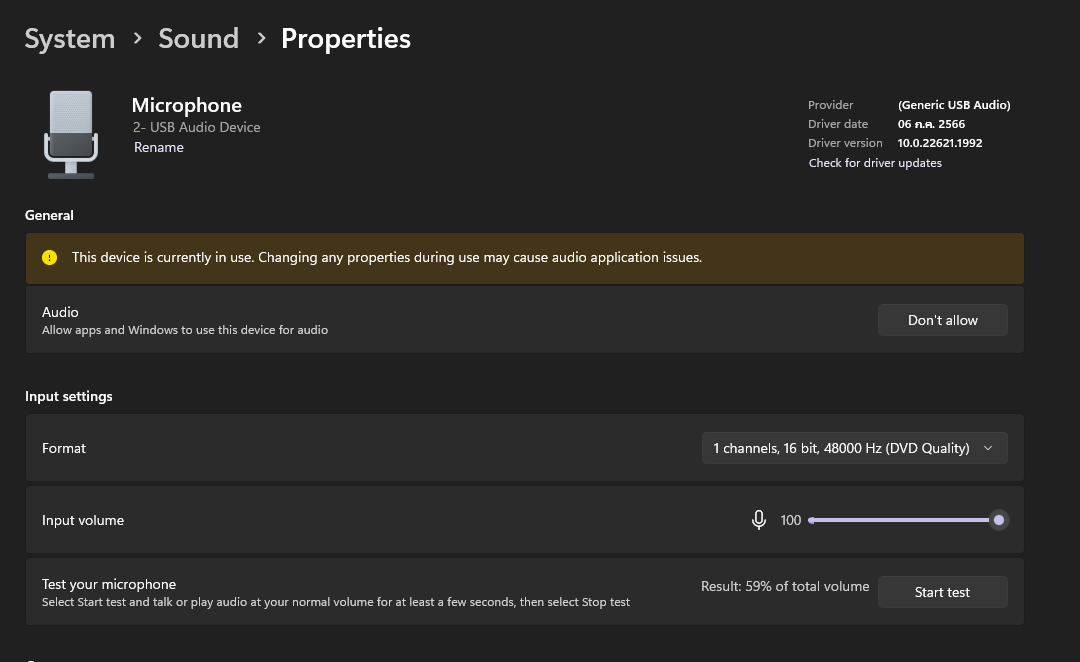
Task: Go to System in breadcrumb
Action: pyautogui.click(x=69, y=39)
